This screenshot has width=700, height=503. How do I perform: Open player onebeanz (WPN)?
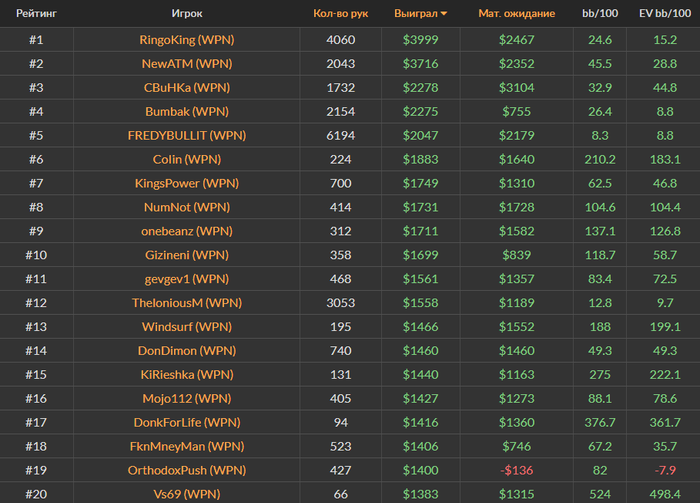(x=187, y=231)
